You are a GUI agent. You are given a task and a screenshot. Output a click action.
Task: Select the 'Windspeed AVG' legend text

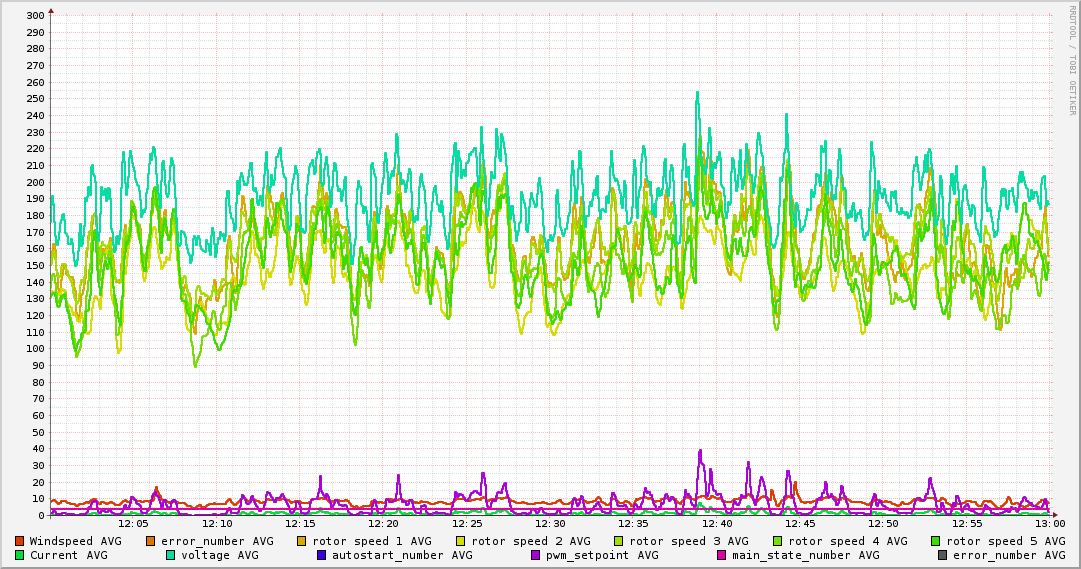(x=75, y=541)
